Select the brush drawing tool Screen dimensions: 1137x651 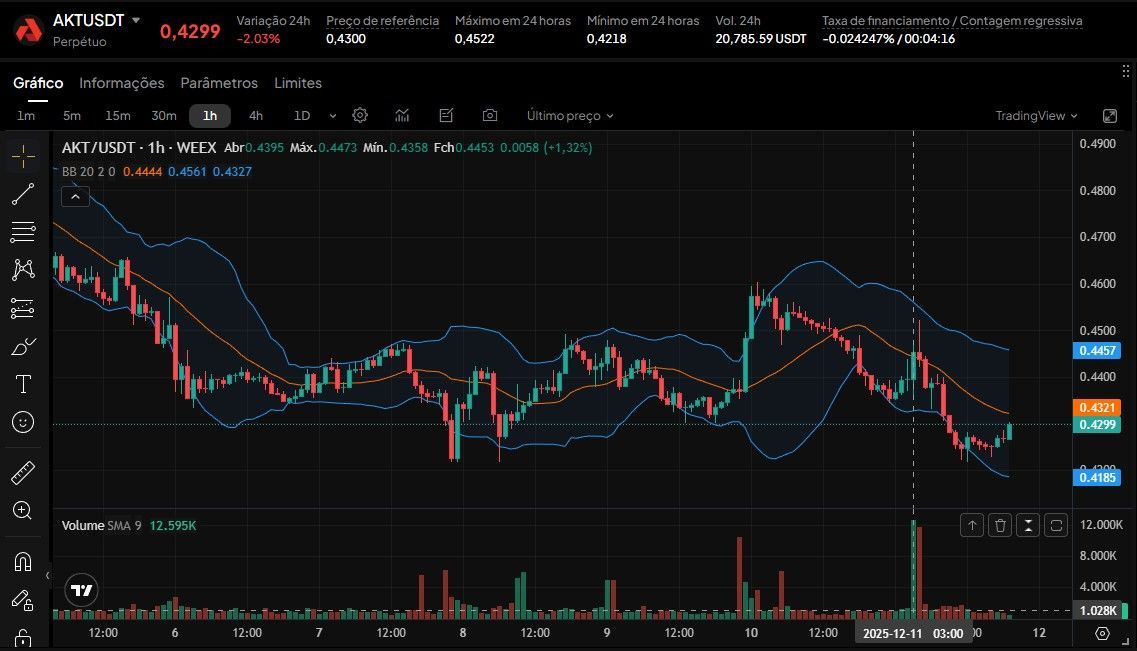(x=23, y=346)
